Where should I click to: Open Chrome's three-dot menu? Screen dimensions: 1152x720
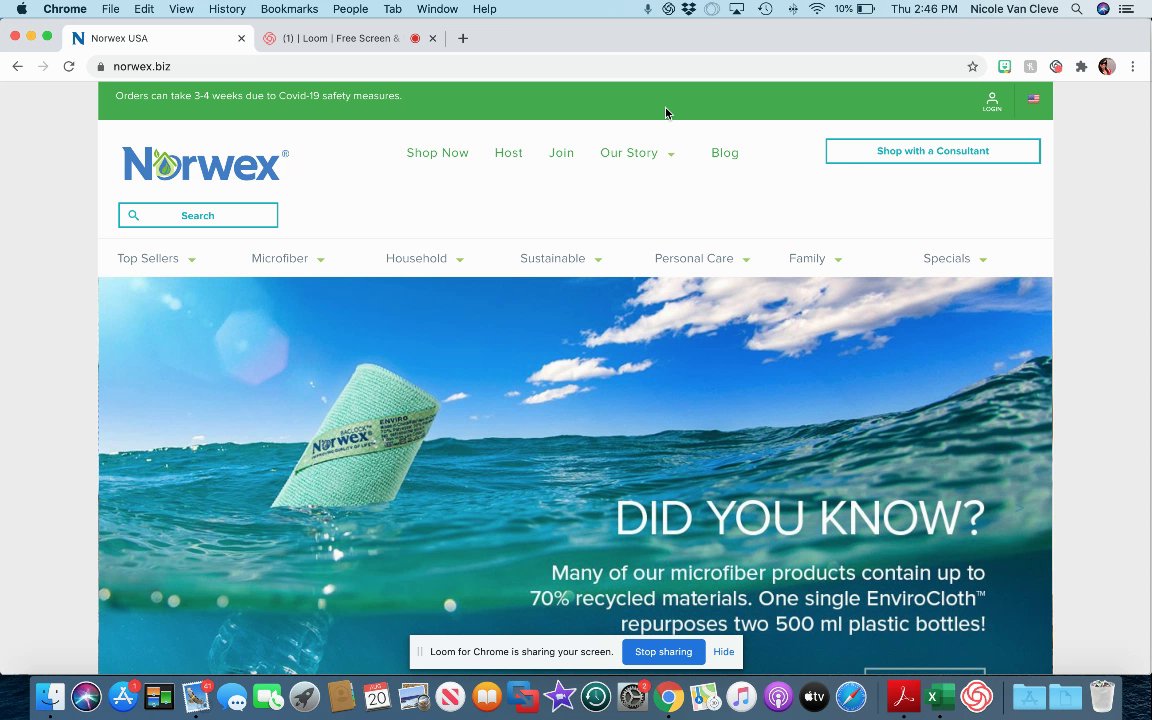tap(1133, 67)
